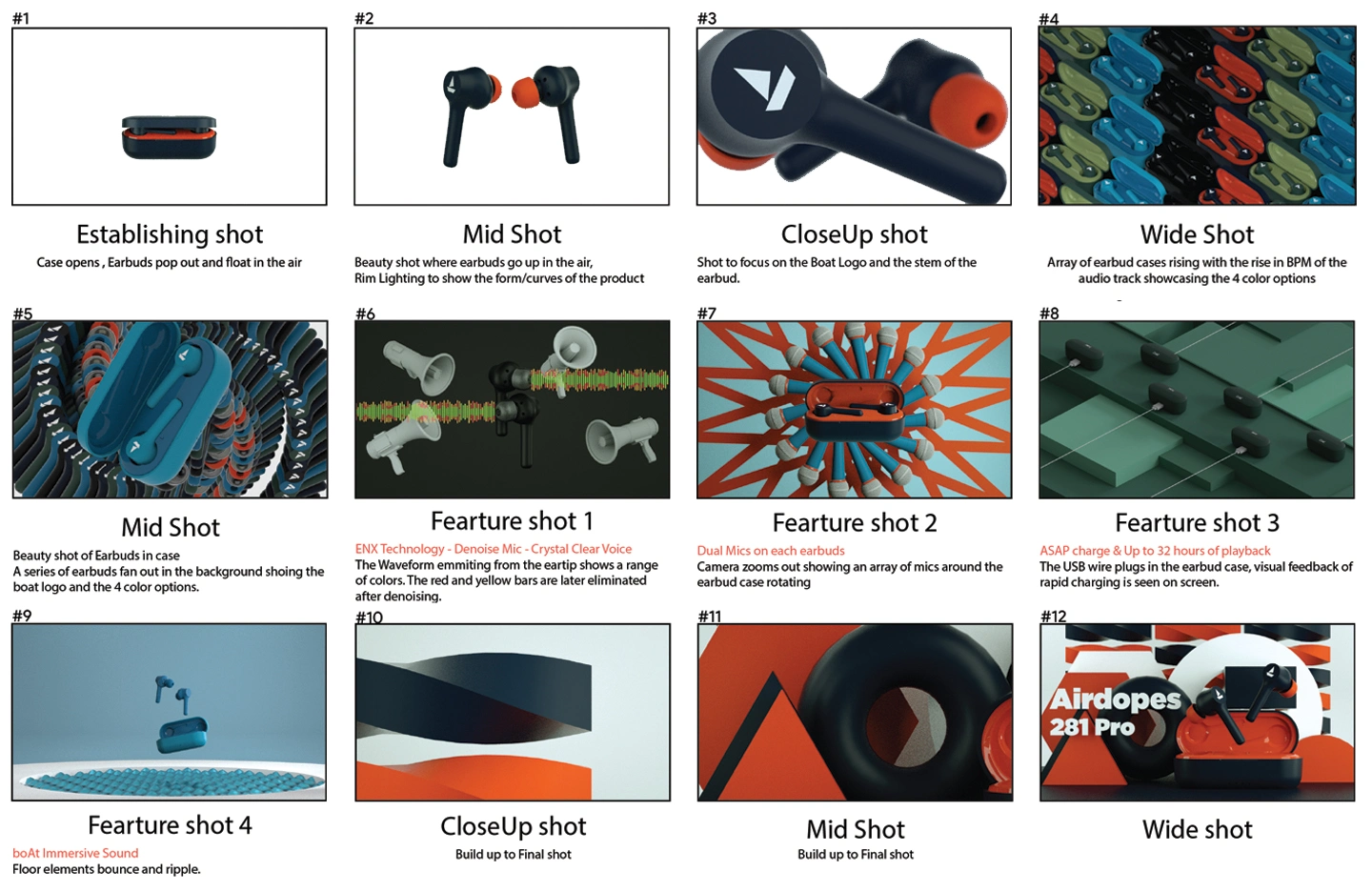Select the #5 blue earbuds case frame
Screen dimensions: 1372x892
click(170, 409)
